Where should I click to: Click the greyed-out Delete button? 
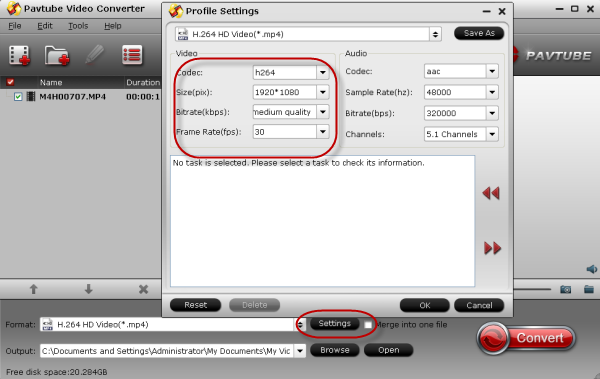(254, 305)
